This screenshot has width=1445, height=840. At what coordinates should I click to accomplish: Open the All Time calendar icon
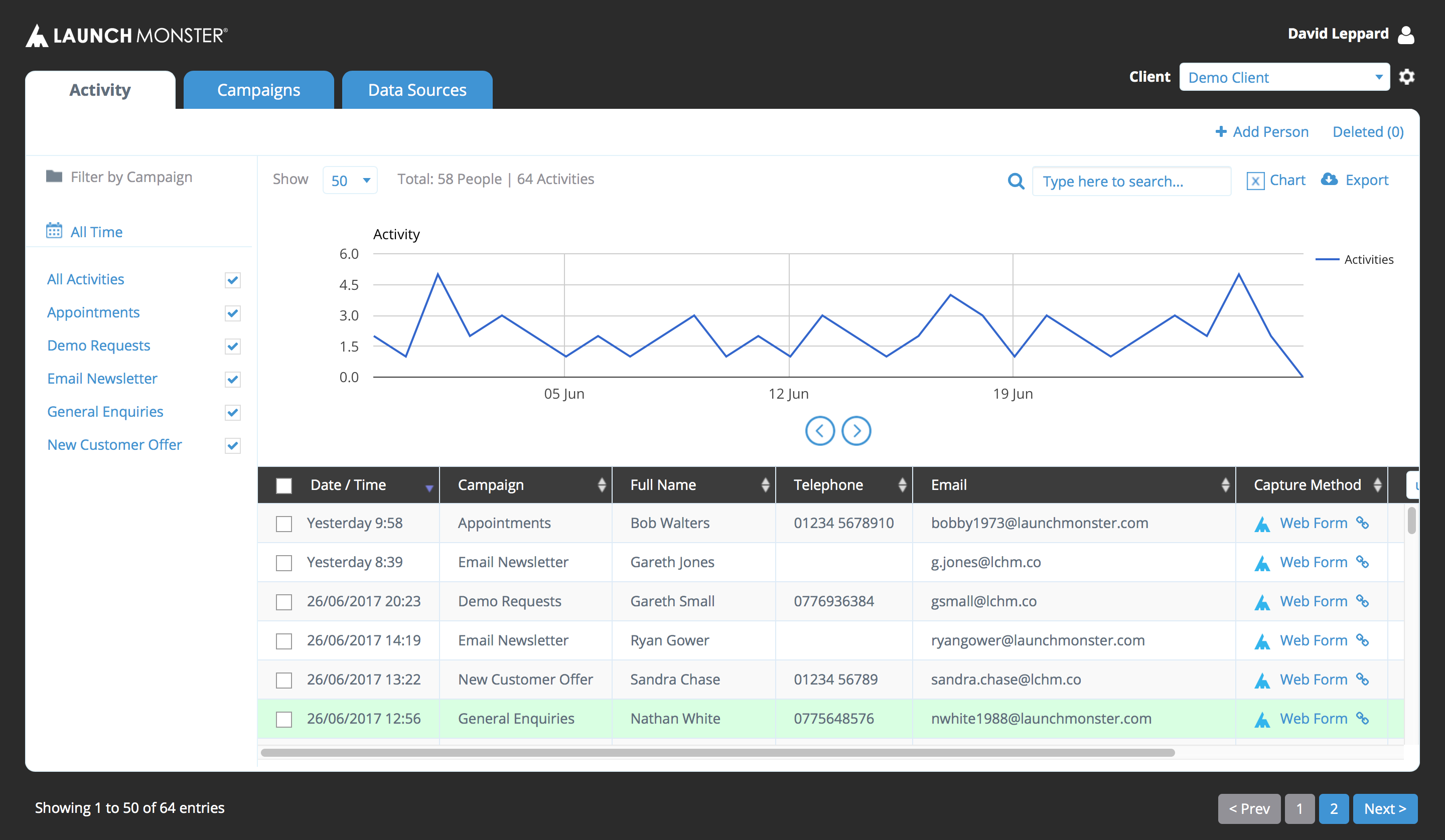click(x=54, y=231)
